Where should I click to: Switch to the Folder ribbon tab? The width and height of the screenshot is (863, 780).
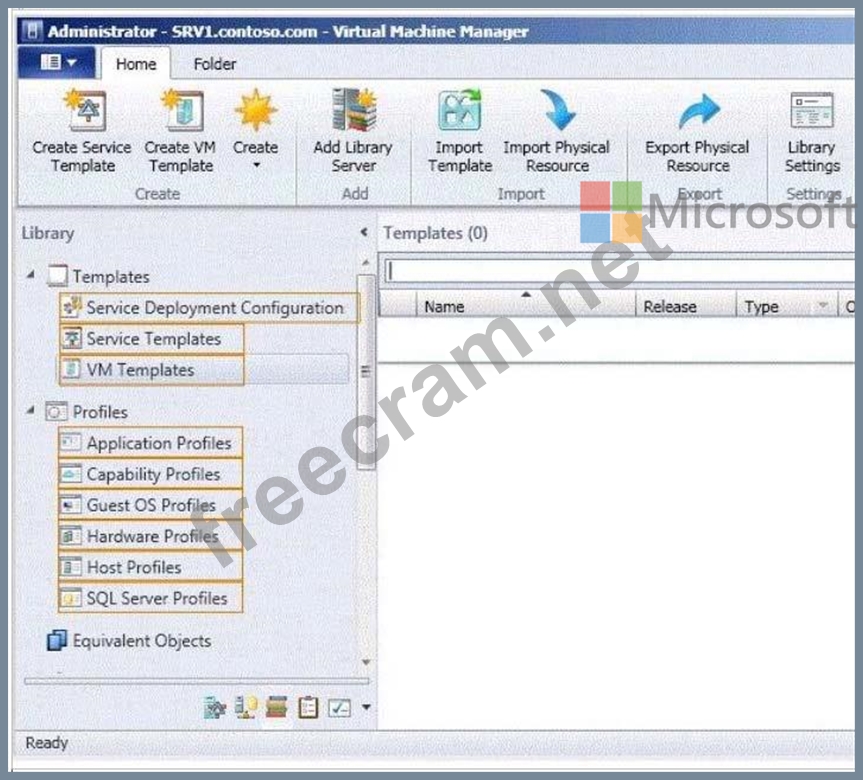[x=215, y=64]
